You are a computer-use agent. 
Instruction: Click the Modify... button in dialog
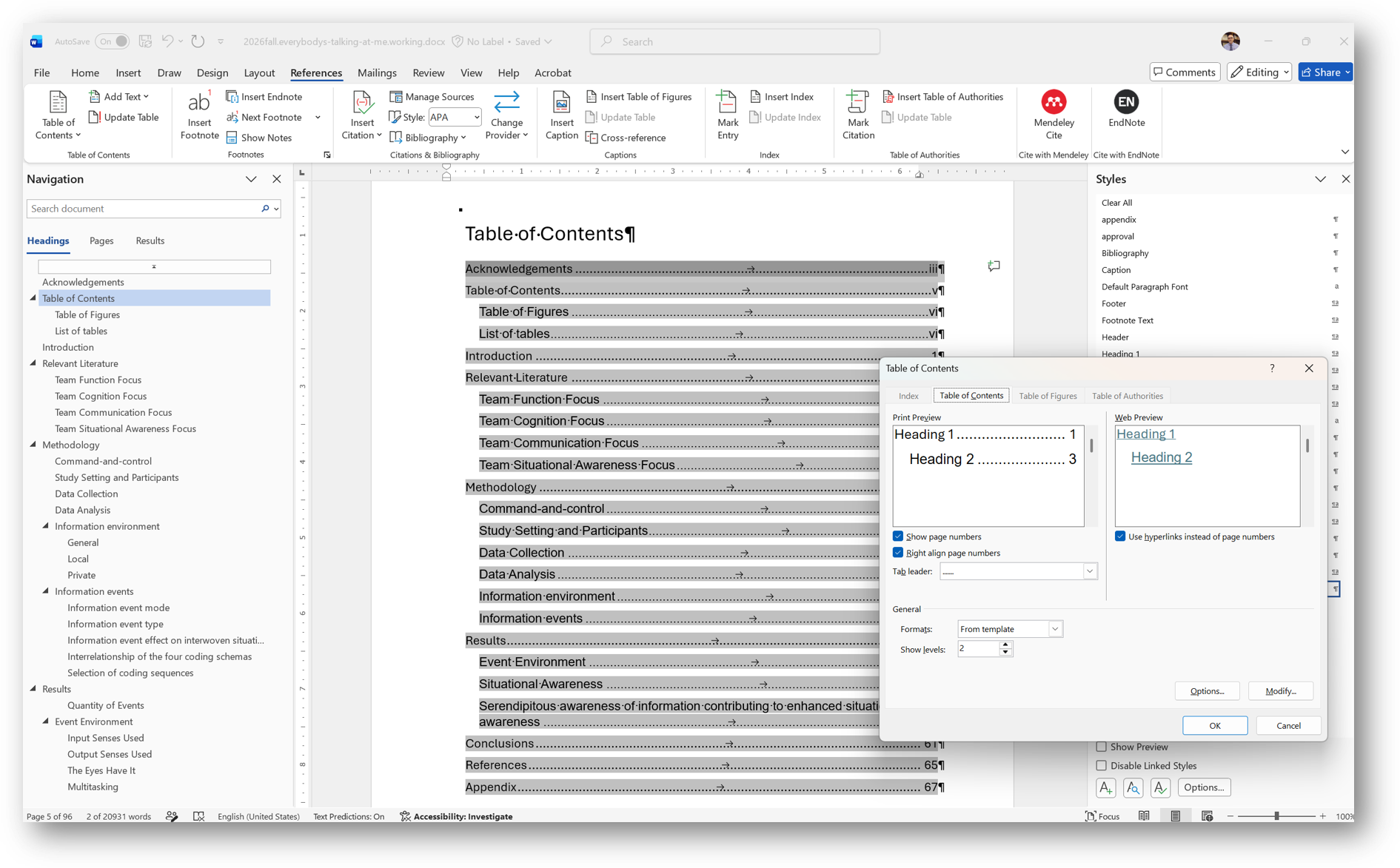tap(1280, 691)
